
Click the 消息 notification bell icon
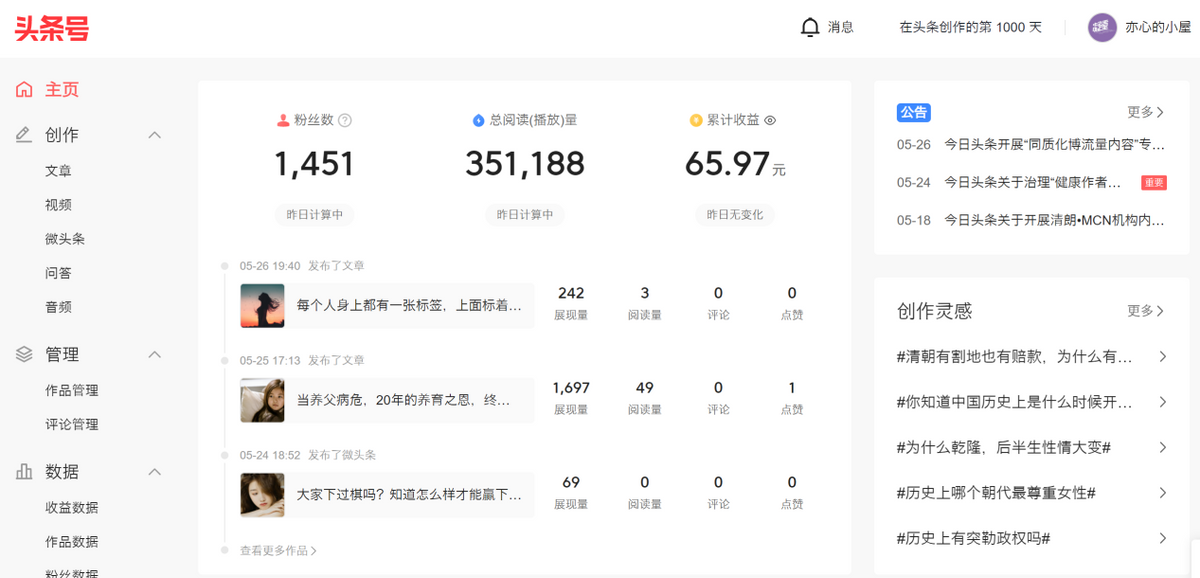tap(810, 27)
